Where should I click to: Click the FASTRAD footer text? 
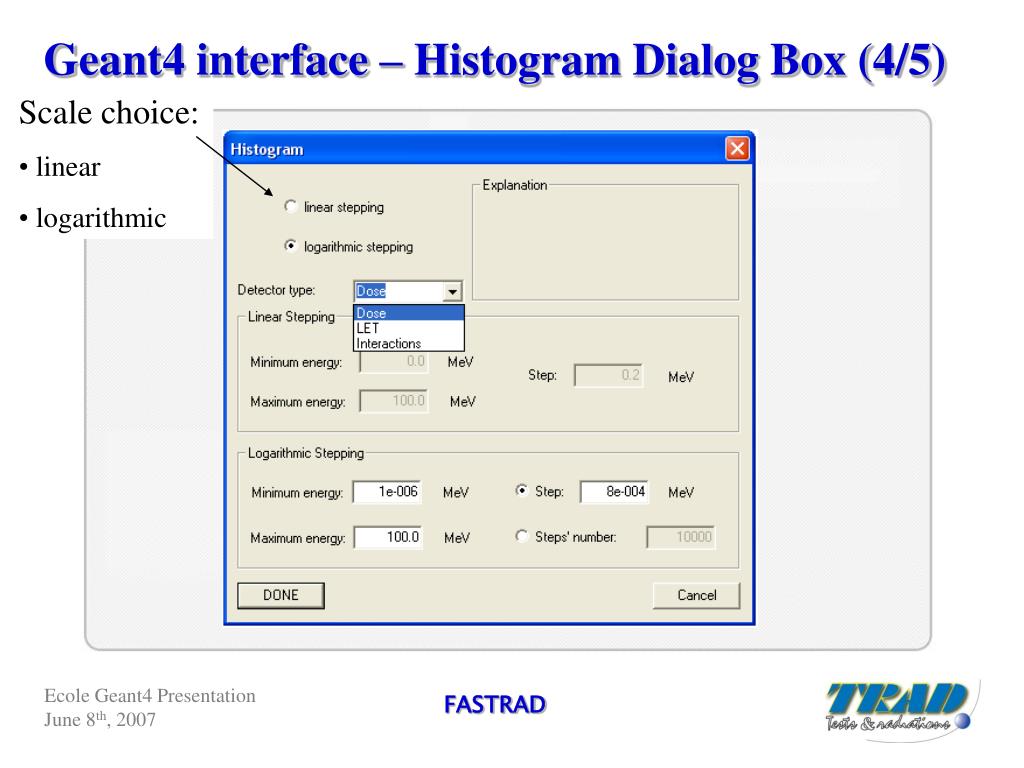pyautogui.click(x=494, y=705)
